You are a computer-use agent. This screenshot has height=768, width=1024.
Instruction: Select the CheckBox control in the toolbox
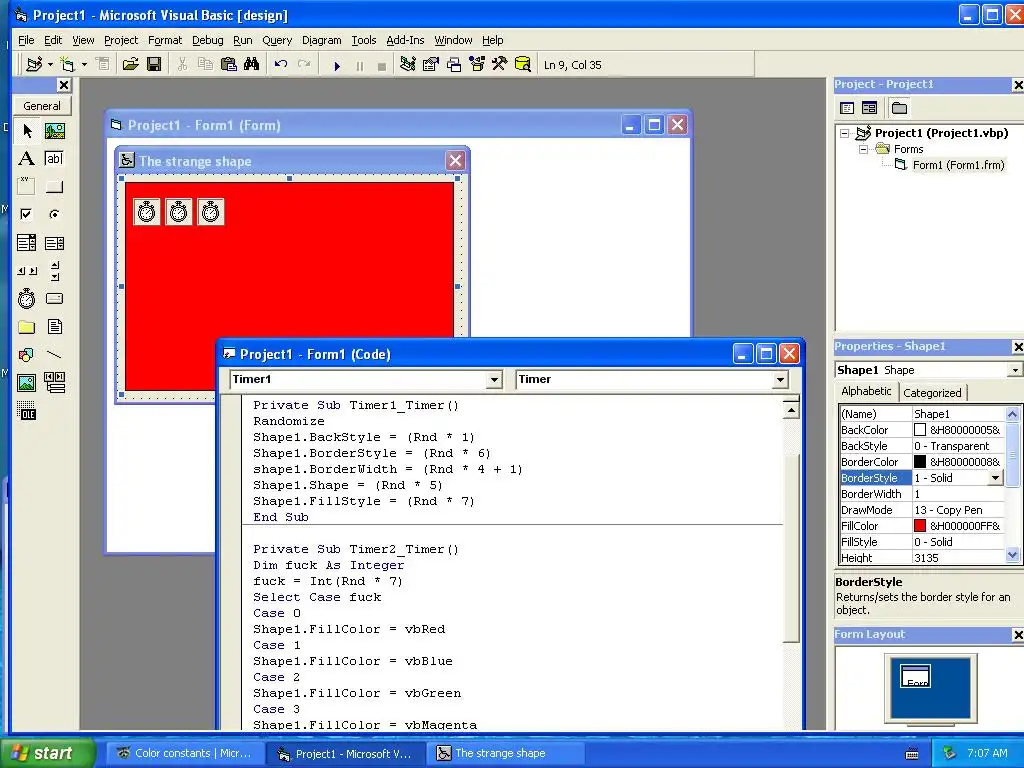[27, 214]
